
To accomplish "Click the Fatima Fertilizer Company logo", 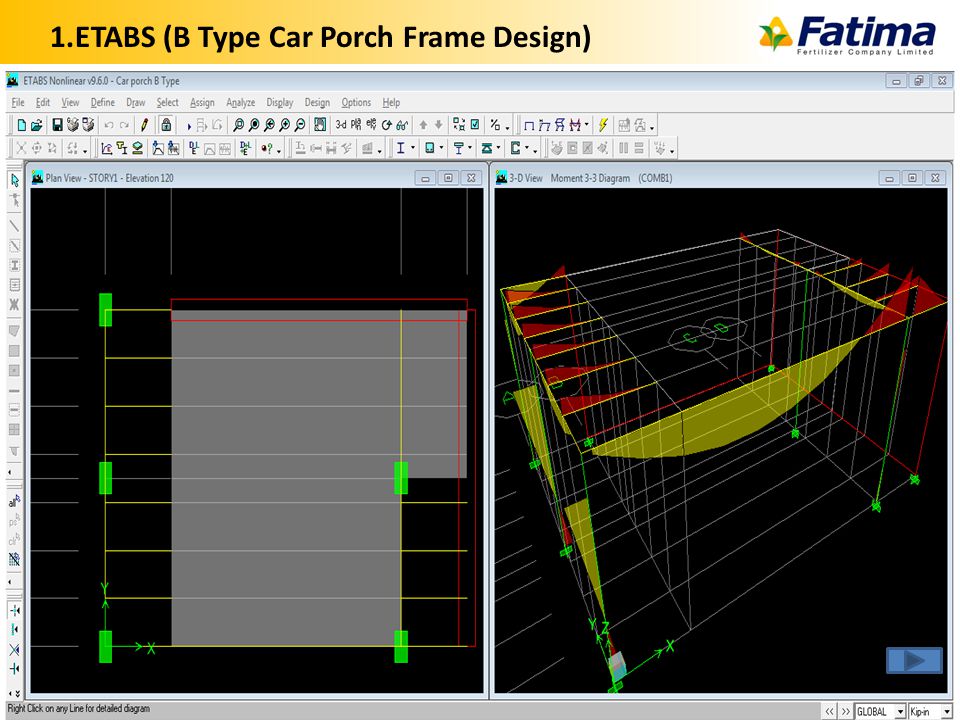I will pyautogui.click(x=847, y=36).
